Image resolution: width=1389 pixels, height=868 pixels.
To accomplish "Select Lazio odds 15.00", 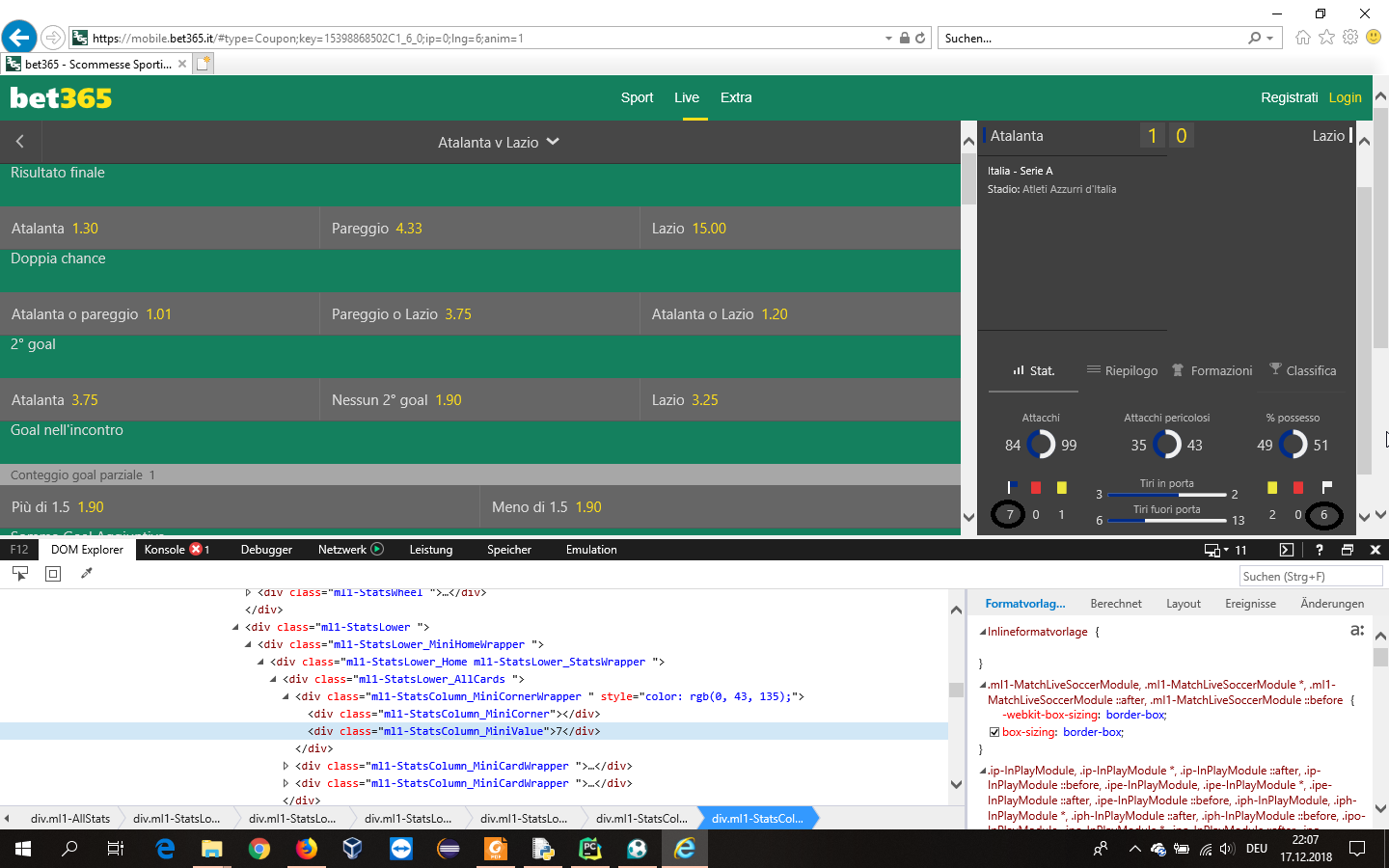I will coord(801,229).
